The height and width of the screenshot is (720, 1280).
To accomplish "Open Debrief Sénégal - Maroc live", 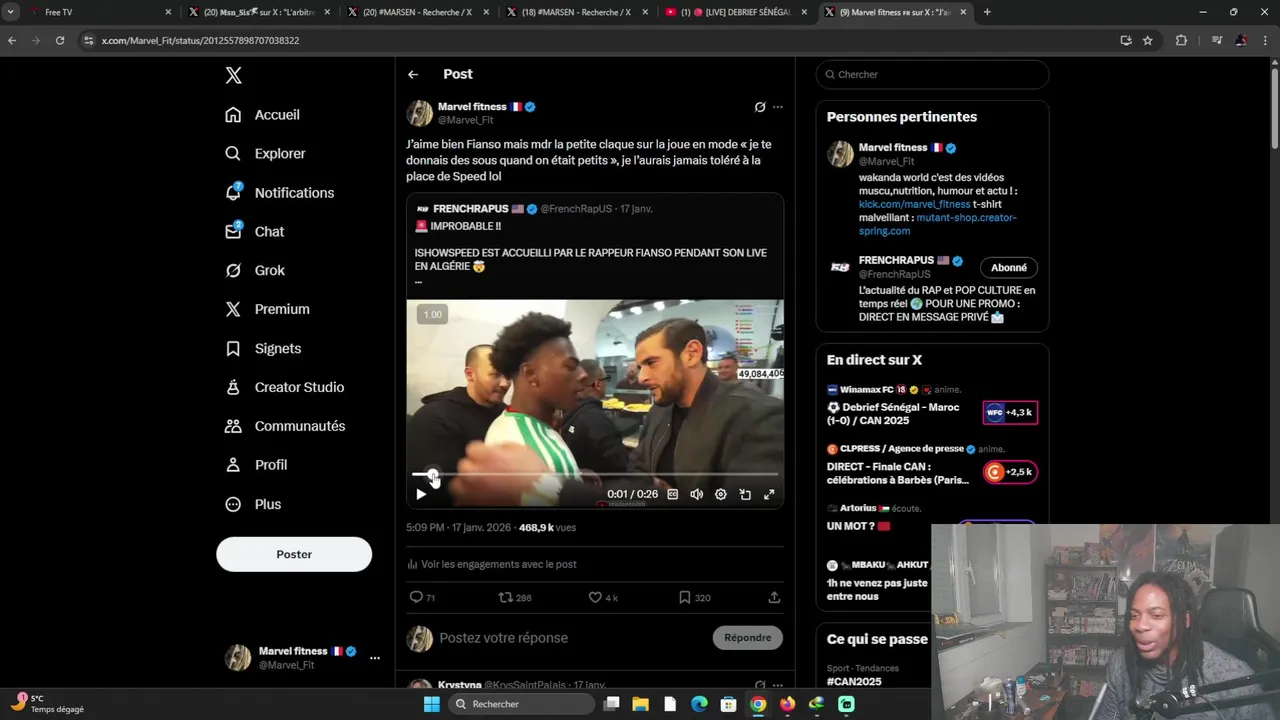I will 893,413.
